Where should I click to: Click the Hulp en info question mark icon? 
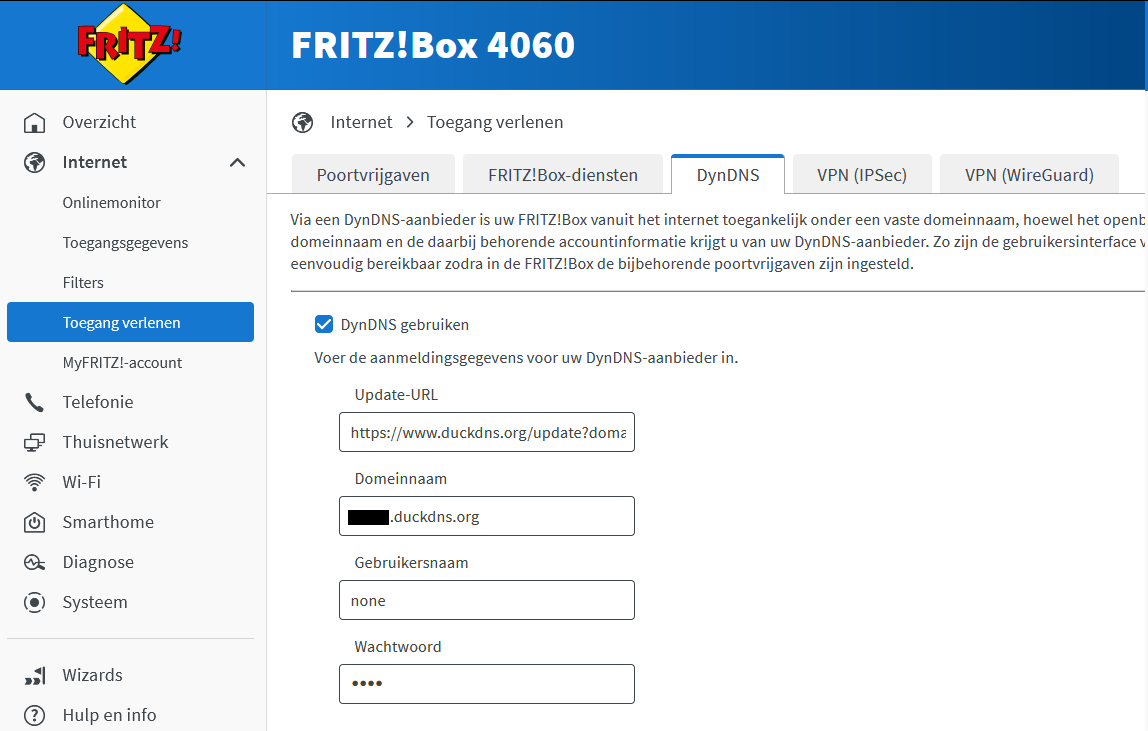[34, 715]
